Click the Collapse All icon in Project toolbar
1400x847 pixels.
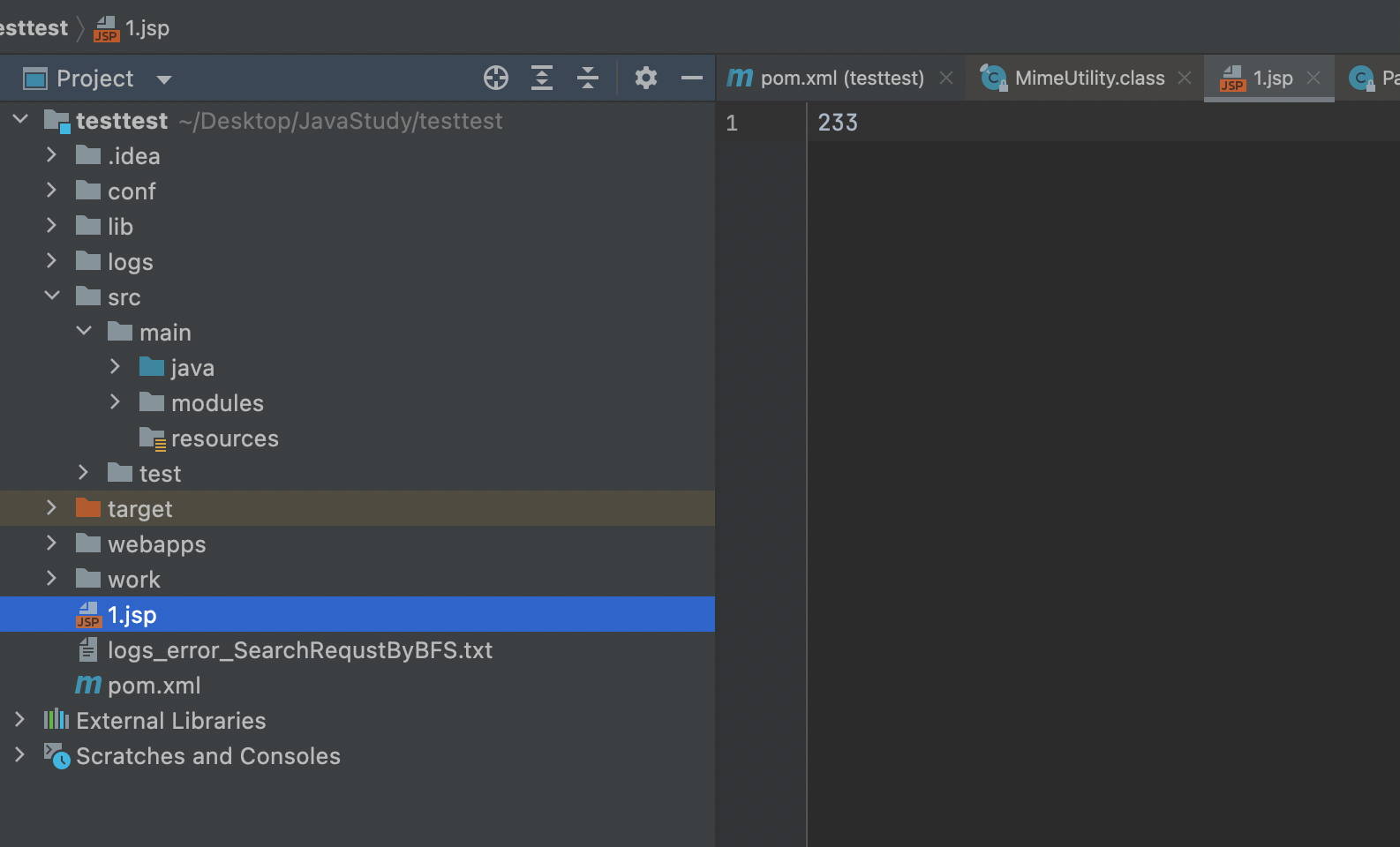pyautogui.click(x=588, y=78)
